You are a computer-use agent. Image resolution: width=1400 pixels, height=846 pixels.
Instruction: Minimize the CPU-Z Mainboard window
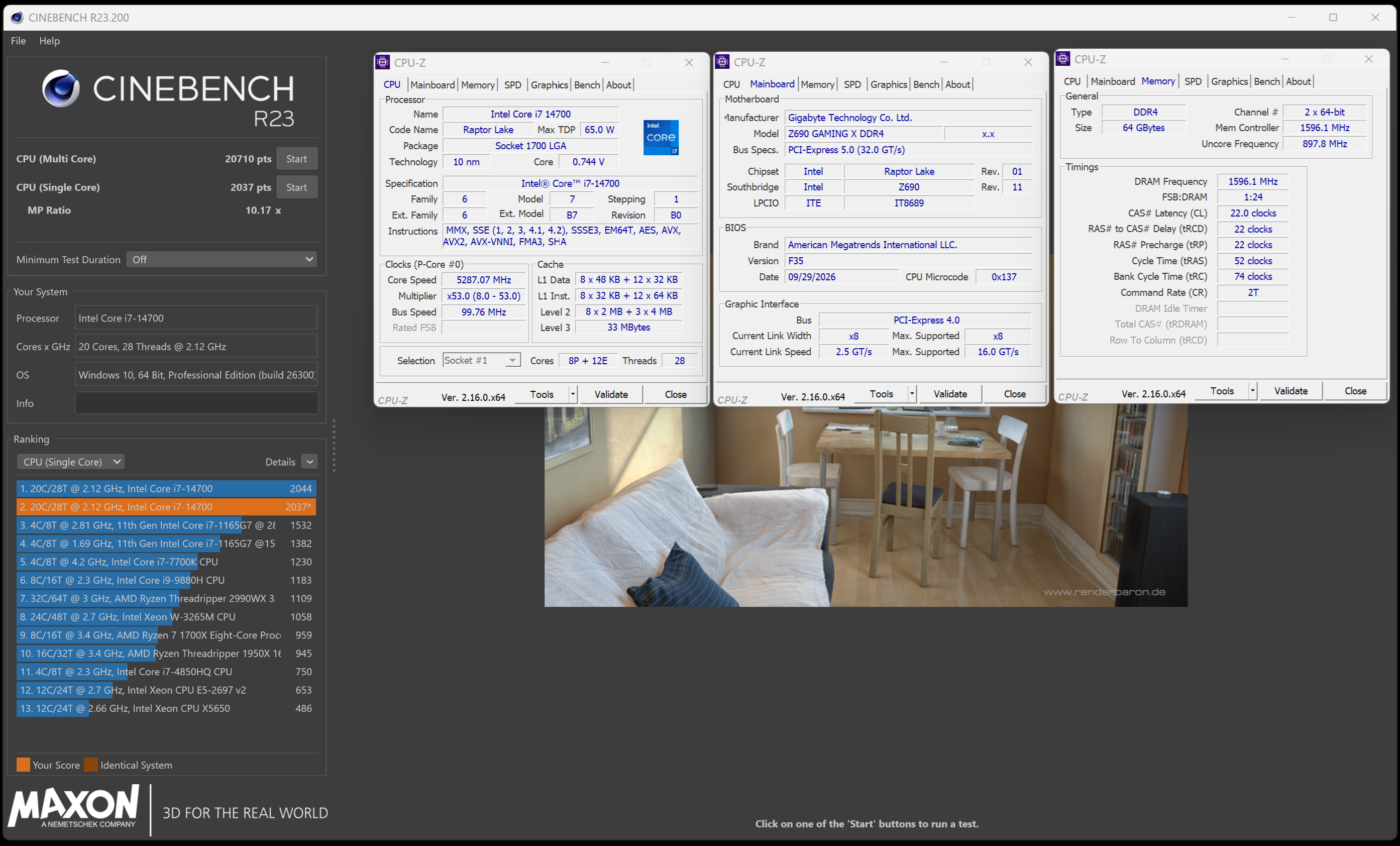click(x=944, y=62)
